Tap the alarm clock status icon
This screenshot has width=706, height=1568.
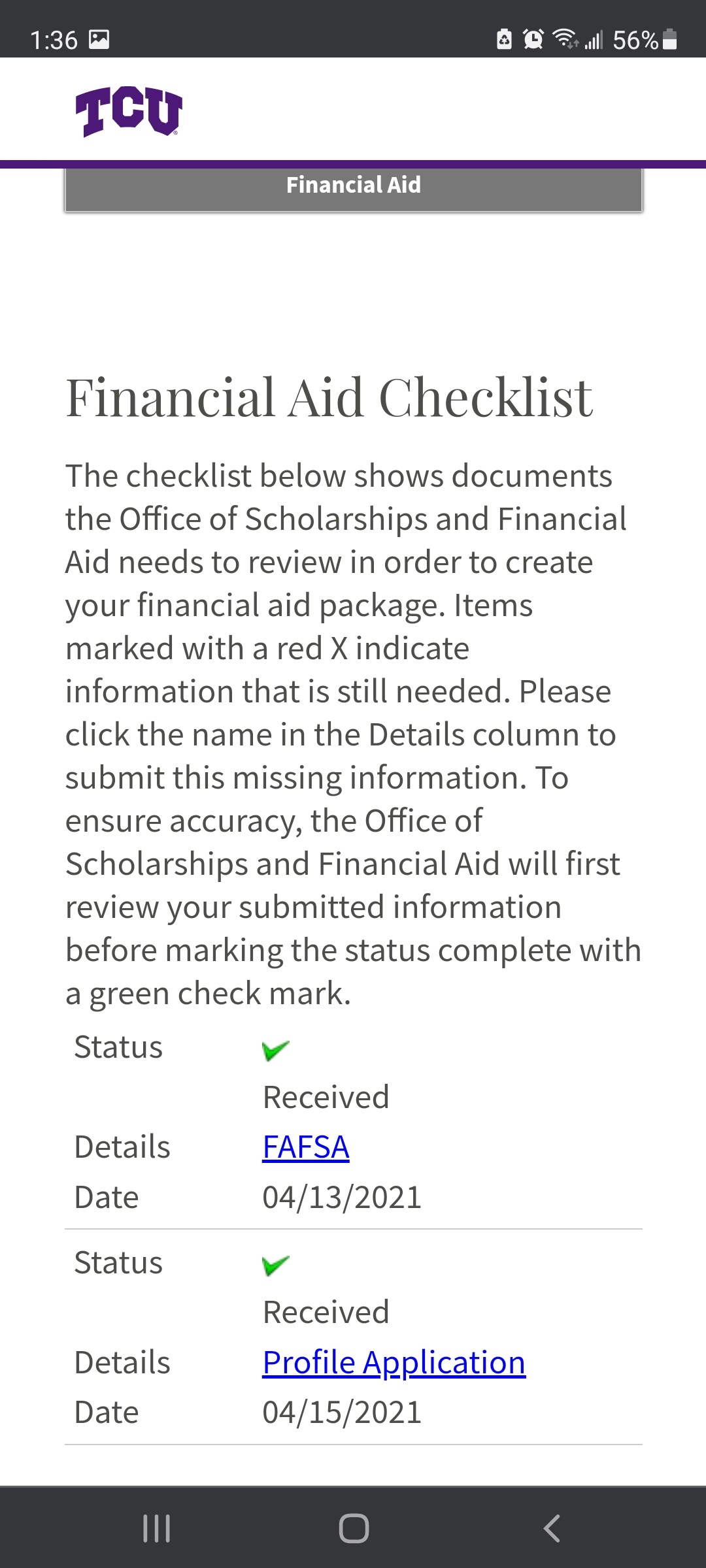(x=533, y=40)
